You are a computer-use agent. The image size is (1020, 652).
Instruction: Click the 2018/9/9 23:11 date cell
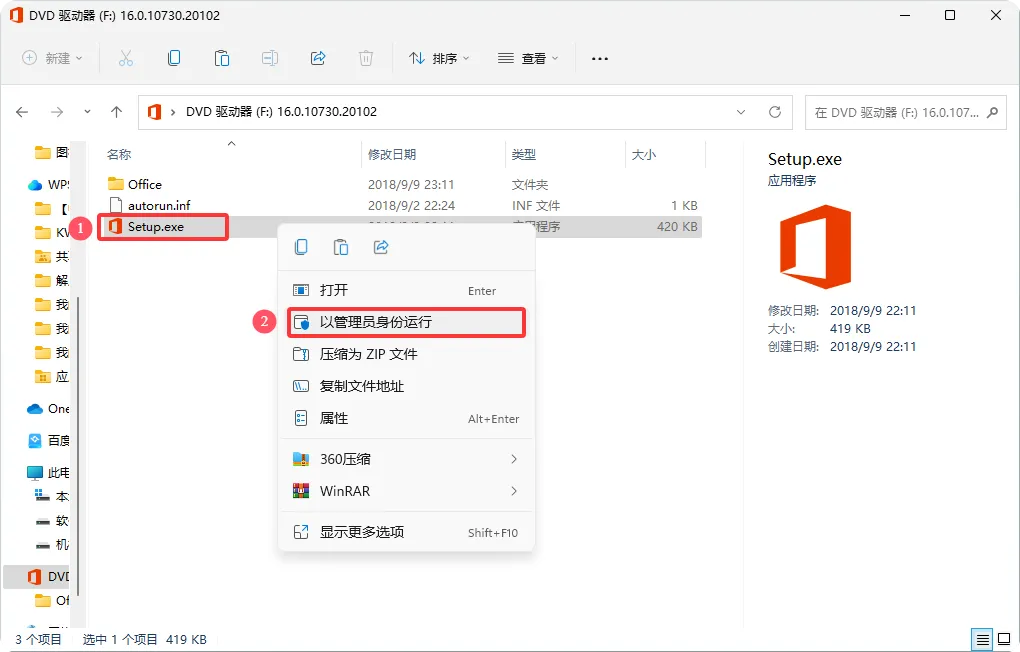click(x=411, y=185)
